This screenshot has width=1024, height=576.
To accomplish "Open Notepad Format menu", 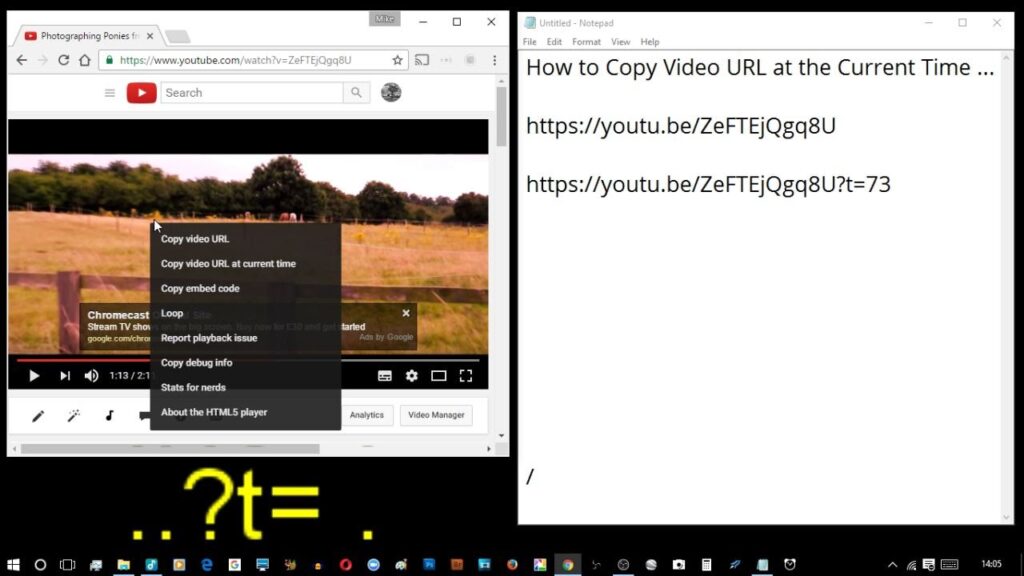I will [586, 42].
